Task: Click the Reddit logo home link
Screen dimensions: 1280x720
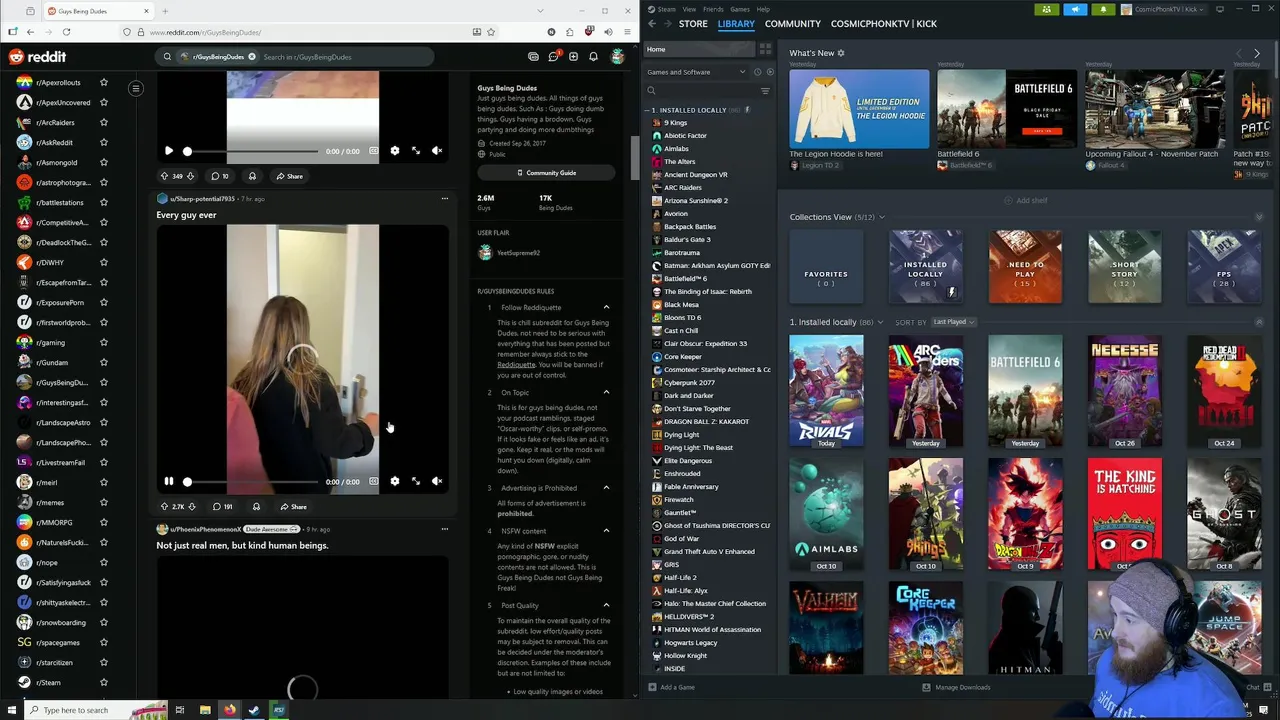Action: click(x=38, y=57)
